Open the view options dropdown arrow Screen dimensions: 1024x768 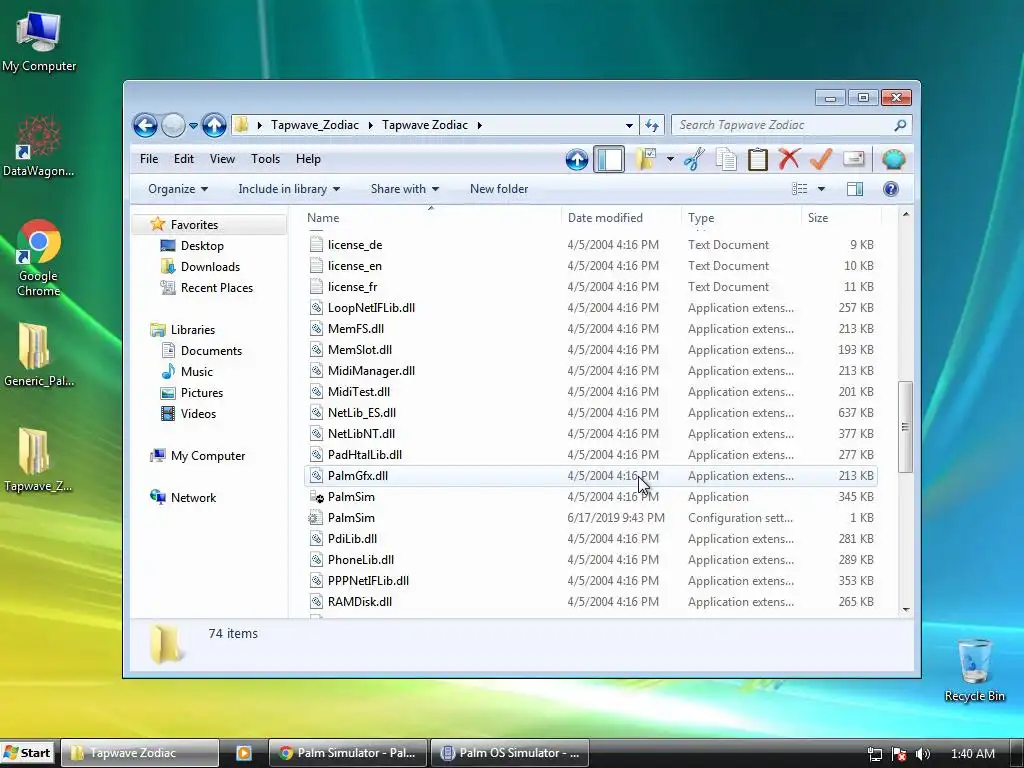click(x=822, y=189)
